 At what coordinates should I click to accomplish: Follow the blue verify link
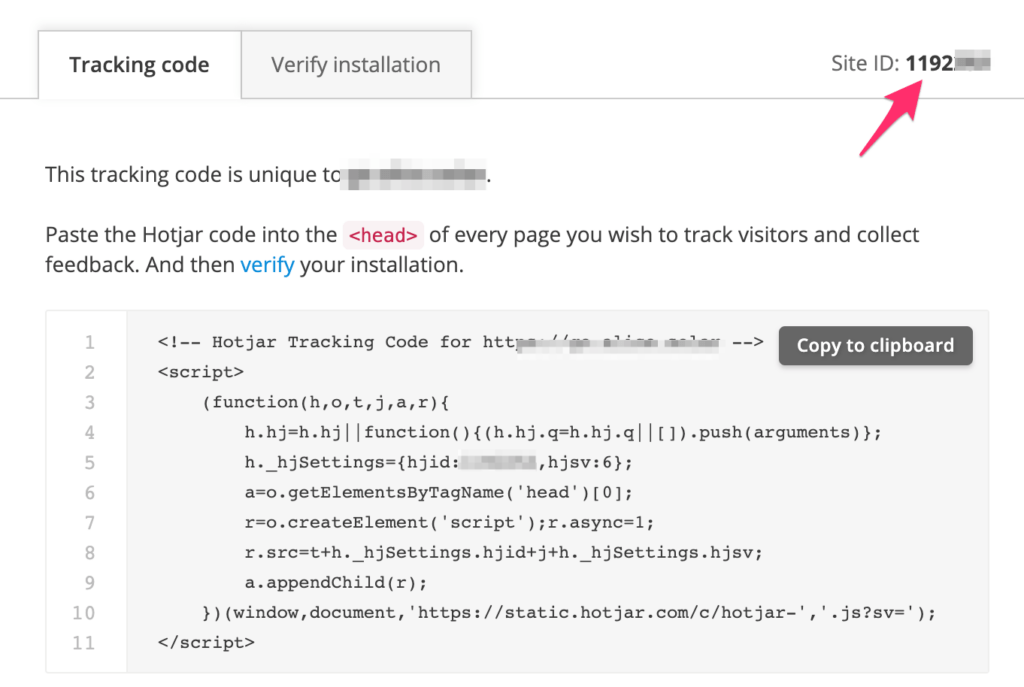pyautogui.click(x=267, y=267)
